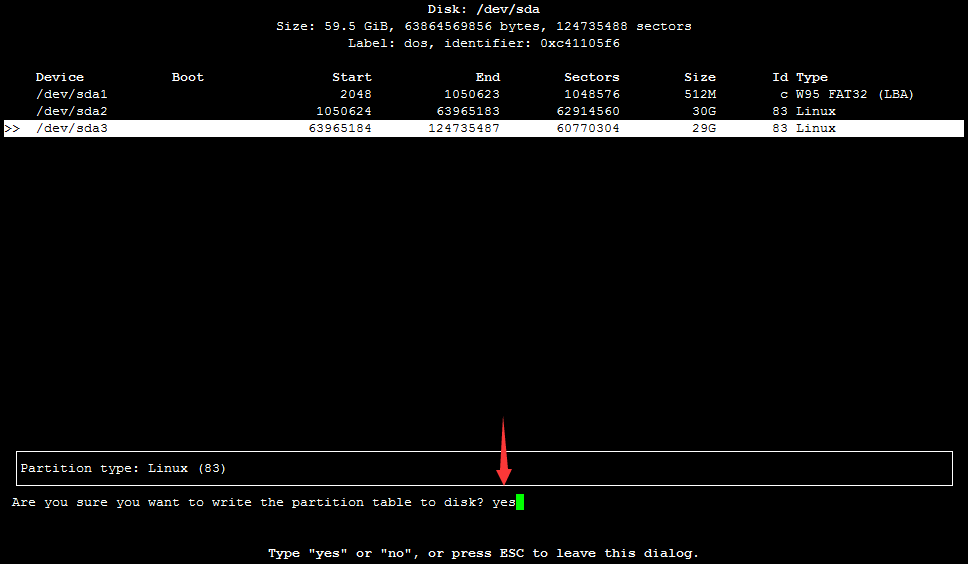Click the W95 FAT32 (LBA) type entry
This screenshot has width=968, height=564.
pos(855,94)
